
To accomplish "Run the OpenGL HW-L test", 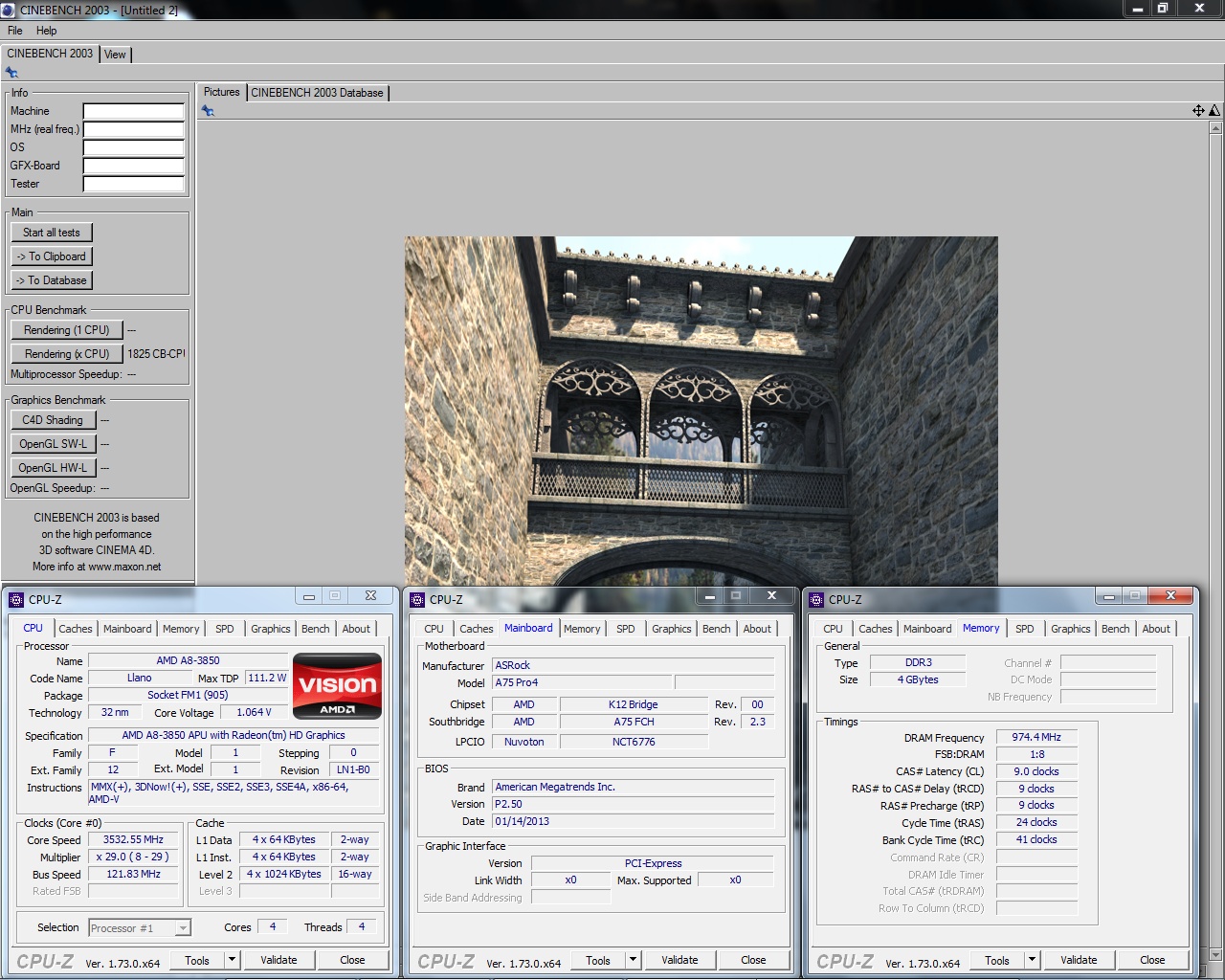I will (53, 468).
